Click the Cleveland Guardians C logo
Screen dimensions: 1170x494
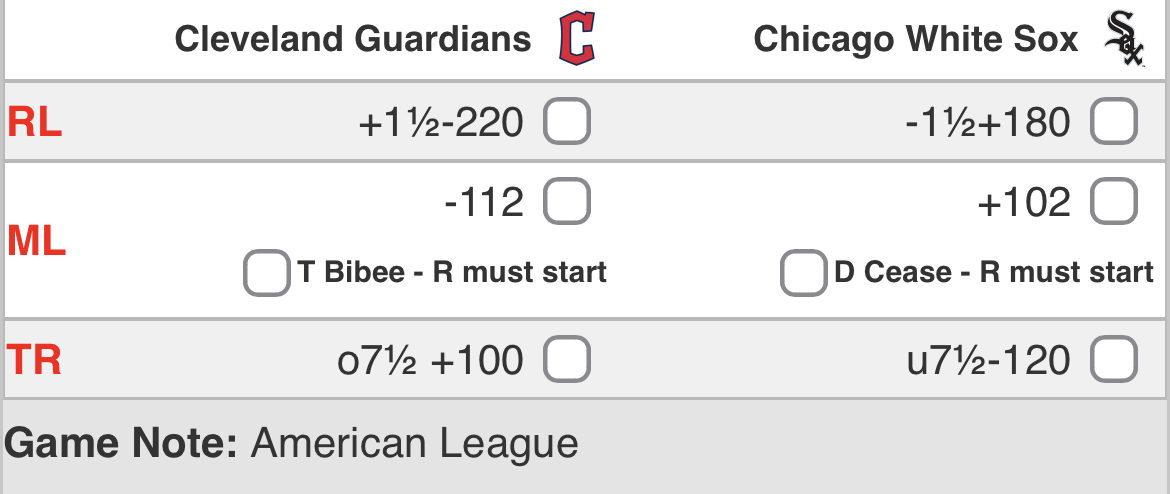point(577,41)
